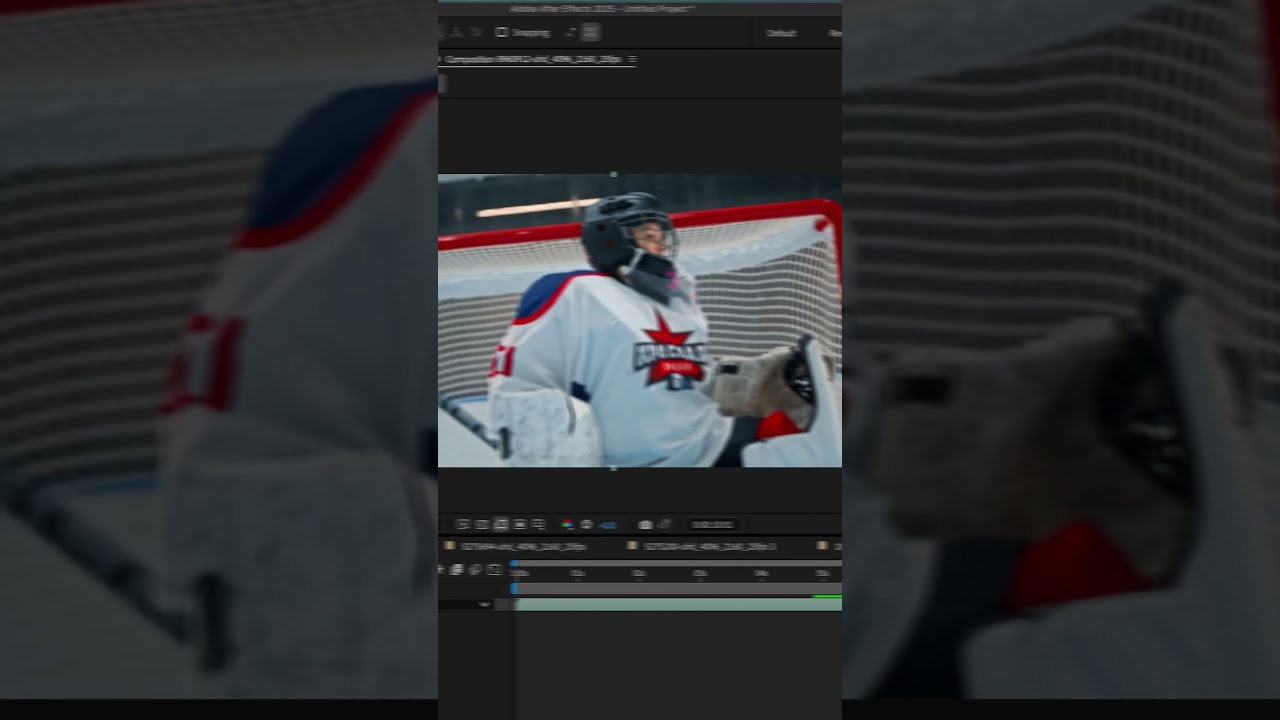Click the blue exposure value in viewer

tap(608, 525)
